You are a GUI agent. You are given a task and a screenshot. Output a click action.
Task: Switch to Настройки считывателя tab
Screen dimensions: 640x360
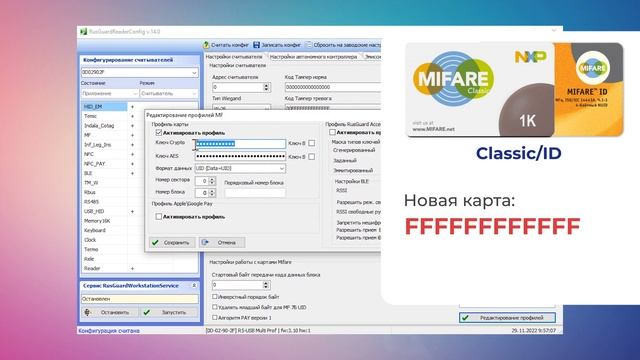(x=233, y=57)
